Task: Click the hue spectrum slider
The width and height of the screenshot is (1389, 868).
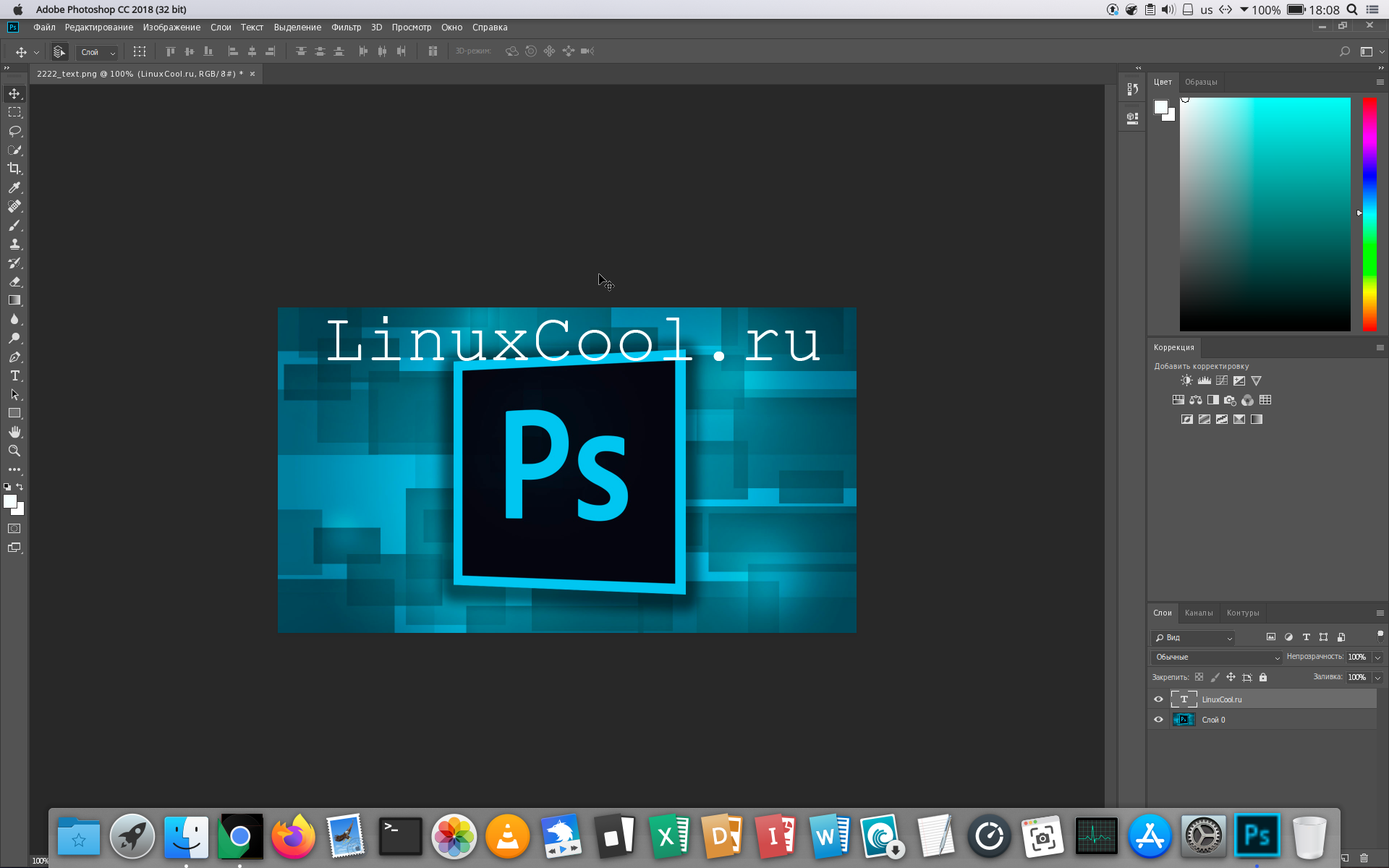Action: coord(1369,214)
